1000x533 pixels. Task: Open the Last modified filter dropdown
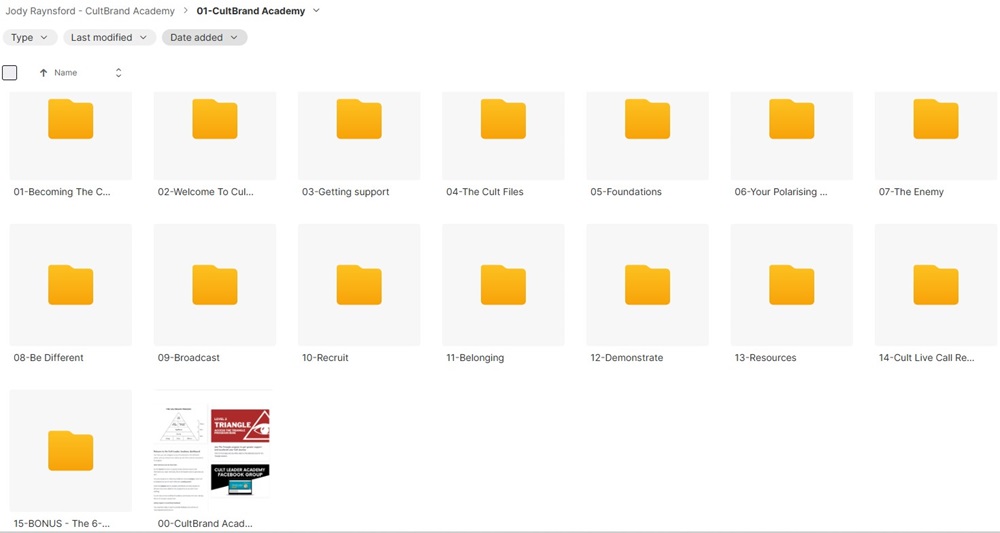109,38
